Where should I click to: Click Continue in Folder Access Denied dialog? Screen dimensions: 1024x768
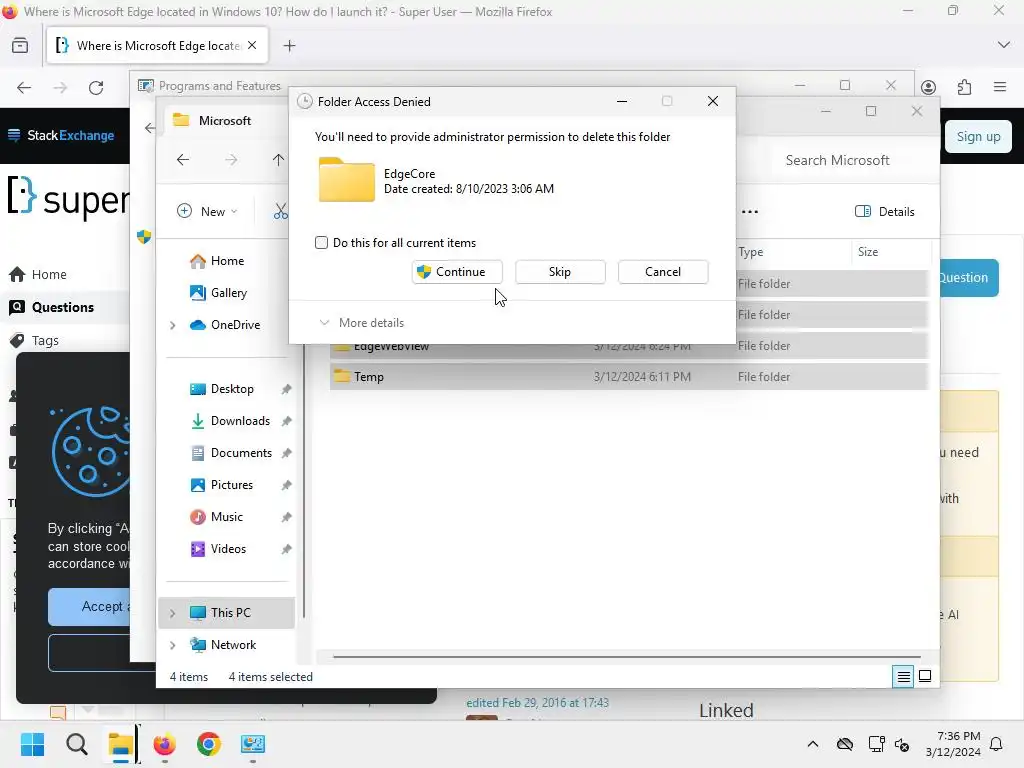(x=456, y=272)
